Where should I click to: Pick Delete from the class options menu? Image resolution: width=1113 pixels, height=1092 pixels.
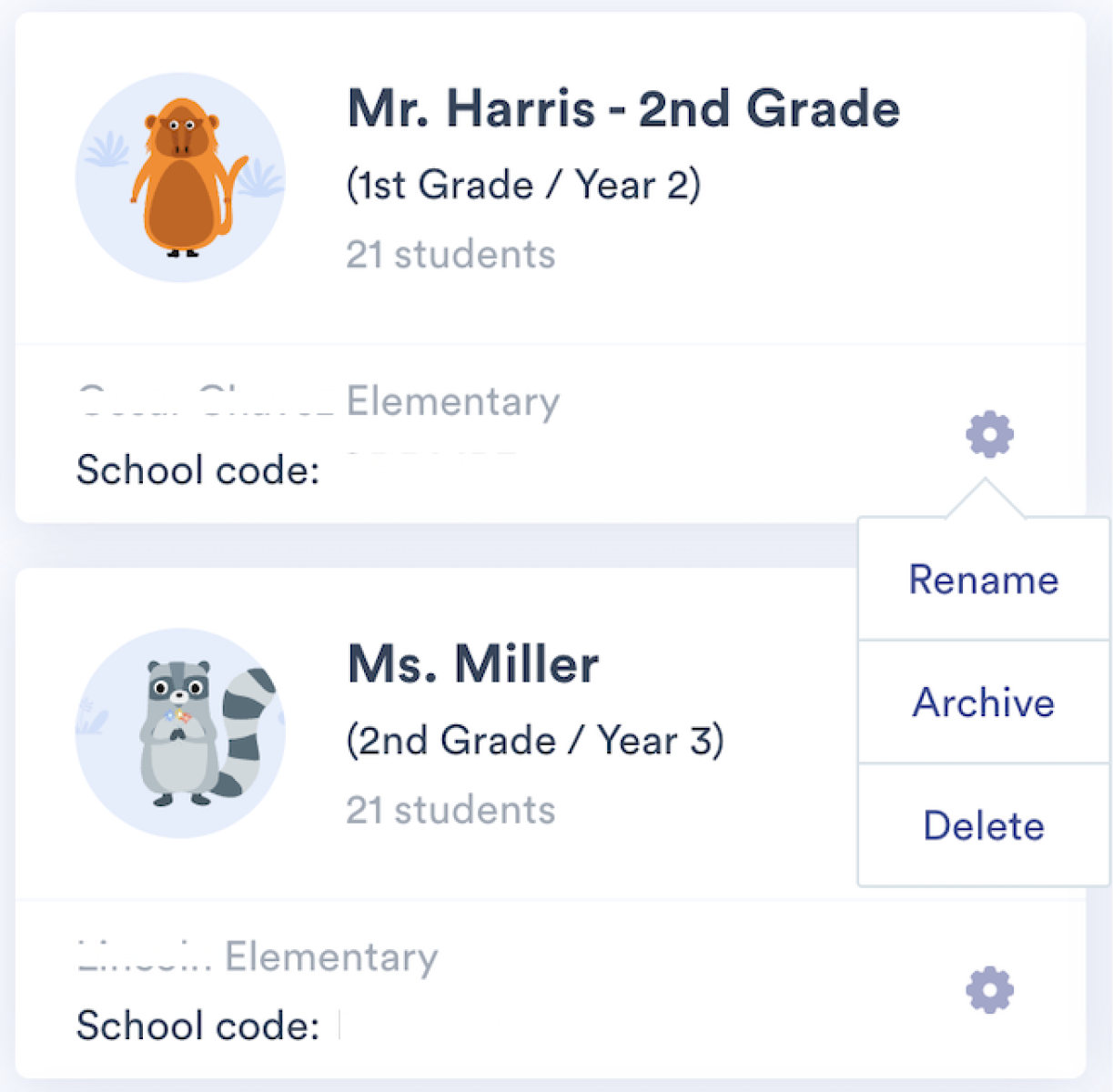(x=984, y=825)
